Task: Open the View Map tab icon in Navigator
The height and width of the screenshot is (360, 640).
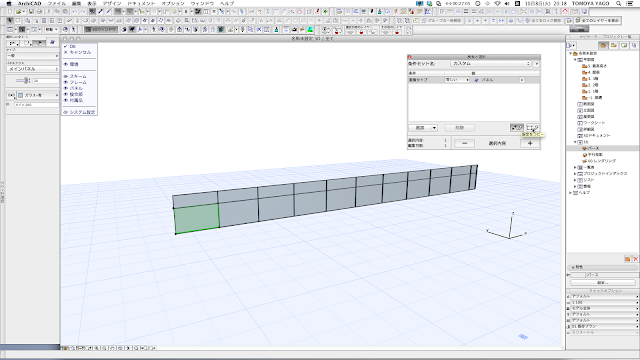Action: tap(613, 45)
